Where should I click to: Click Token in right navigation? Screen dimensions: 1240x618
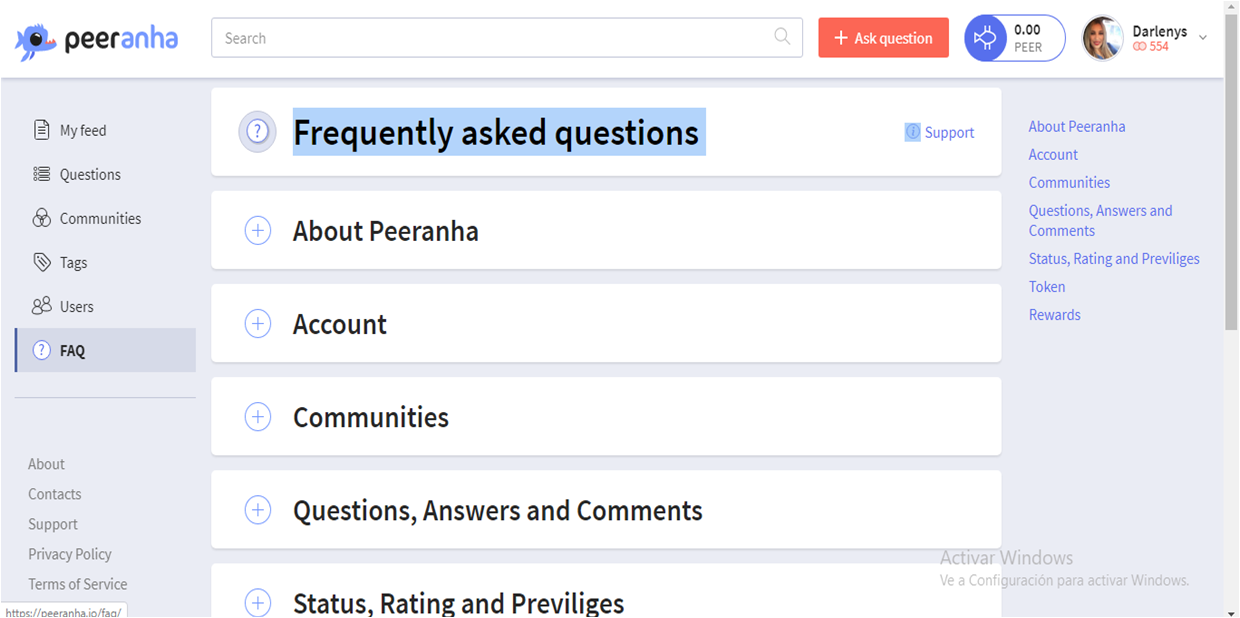(x=1047, y=286)
